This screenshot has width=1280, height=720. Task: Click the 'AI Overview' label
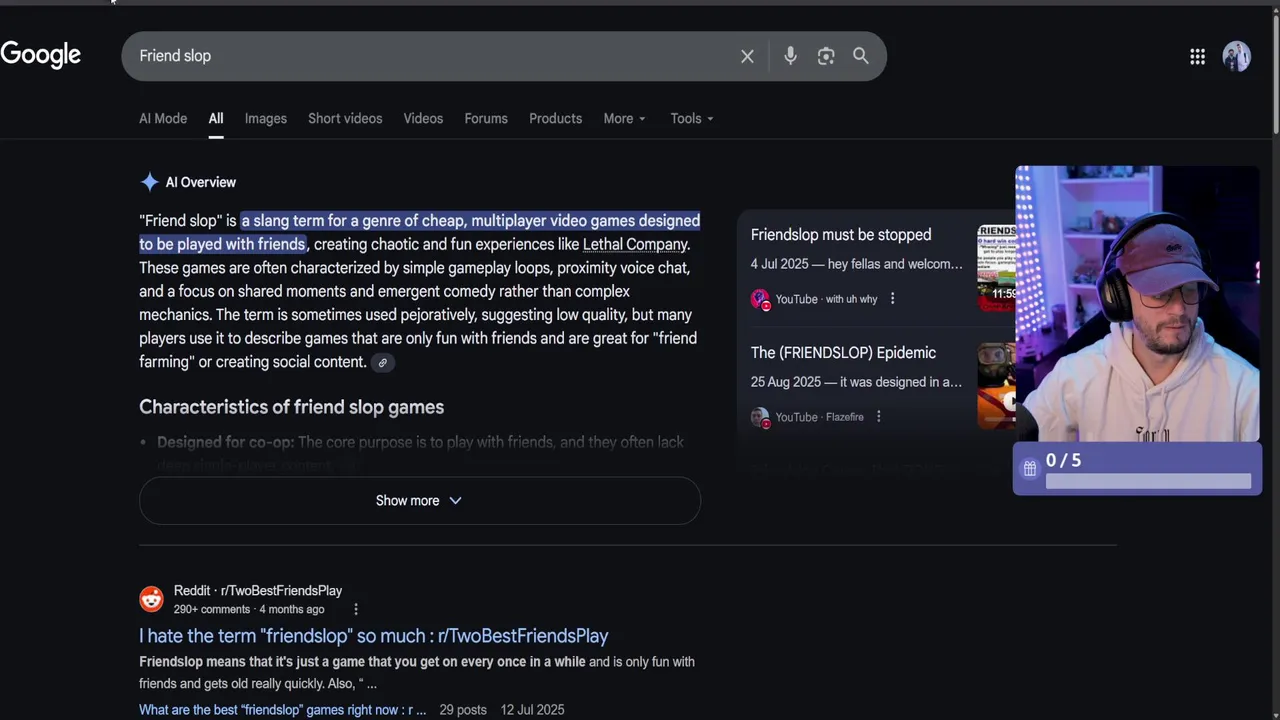201,182
